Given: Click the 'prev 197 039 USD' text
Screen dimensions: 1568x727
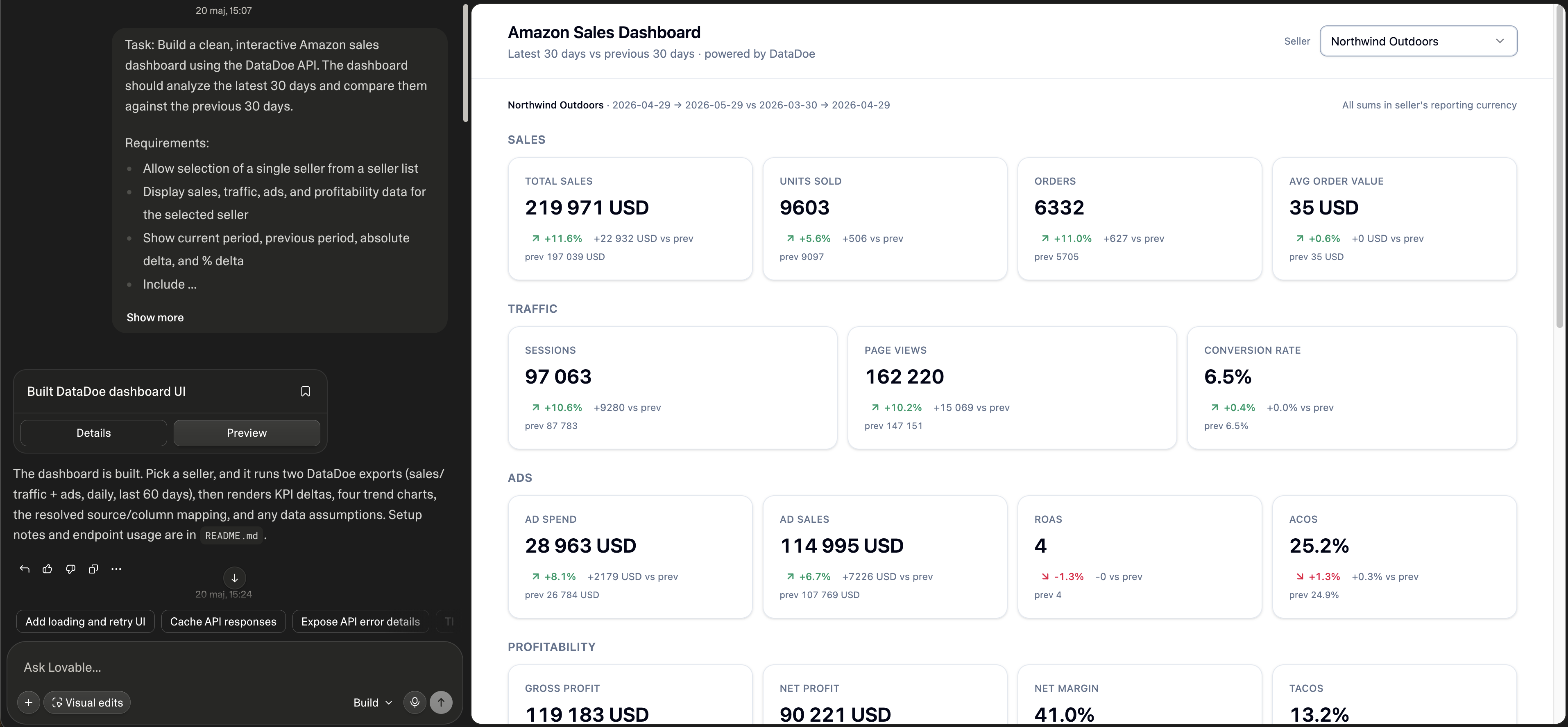Looking at the screenshot, I should click(x=564, y=257).
